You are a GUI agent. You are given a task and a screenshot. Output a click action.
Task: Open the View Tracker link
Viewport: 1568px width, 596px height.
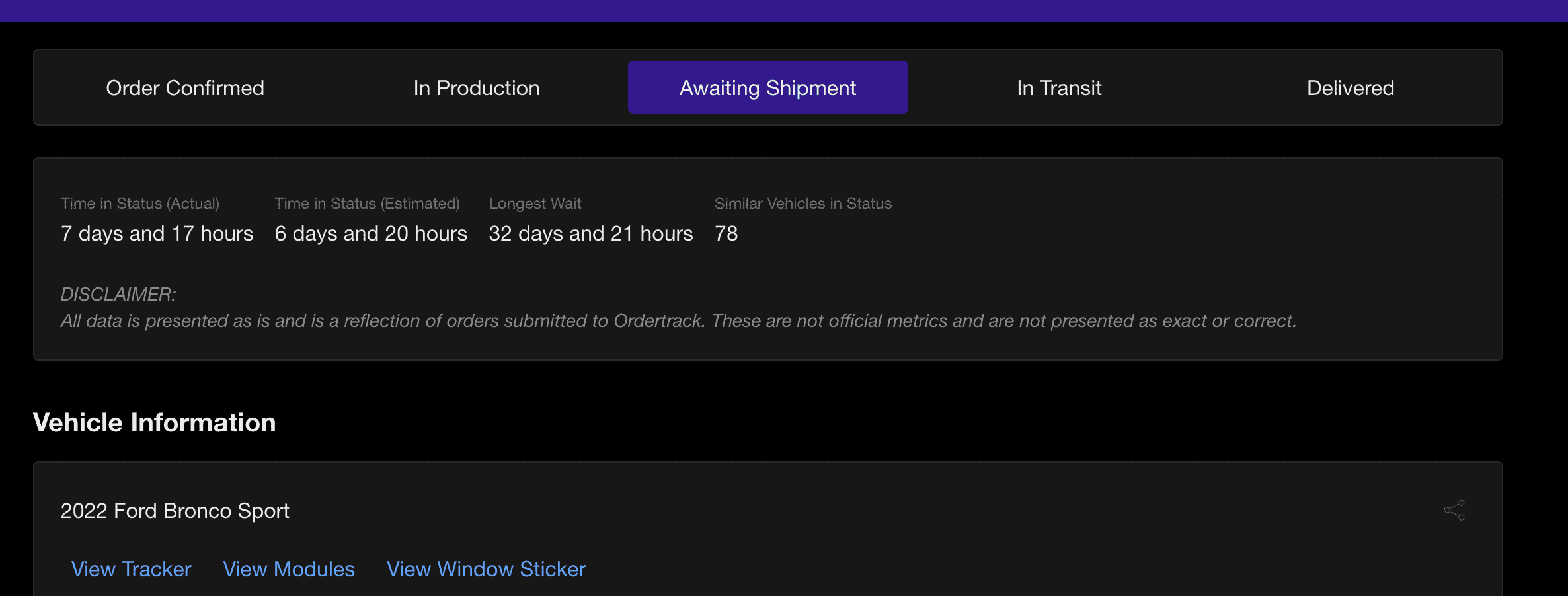[x=131, y=569]
